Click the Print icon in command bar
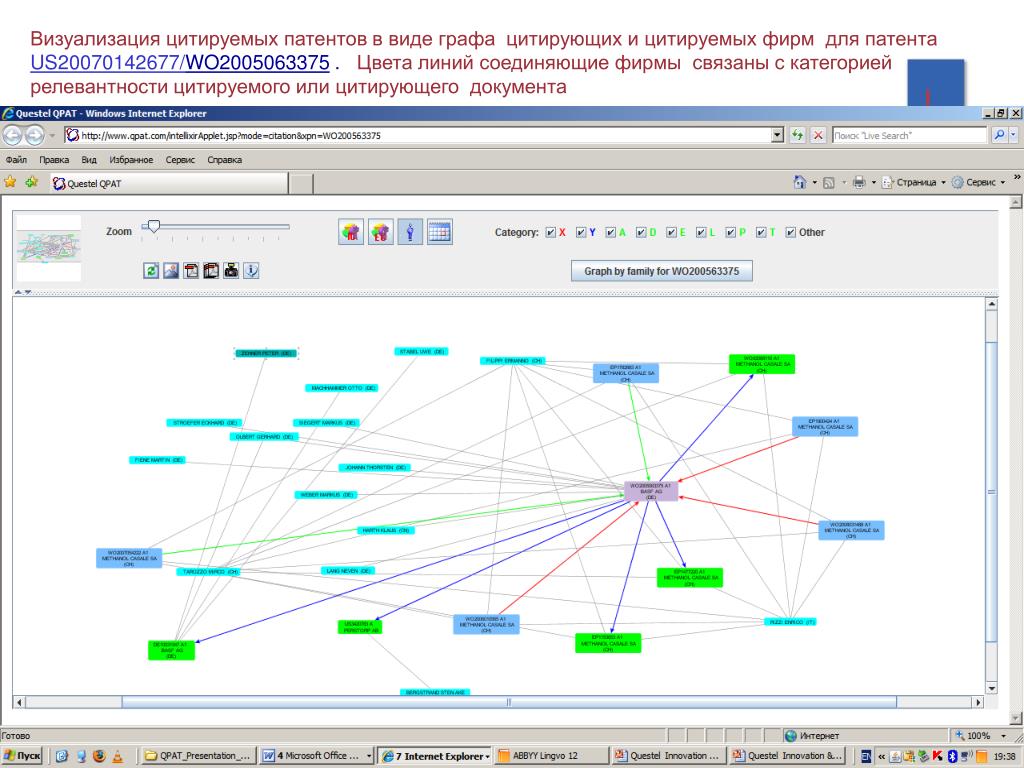Image resolution: width=1024 pixels, height=768 pixels. (x=859, y=182)
